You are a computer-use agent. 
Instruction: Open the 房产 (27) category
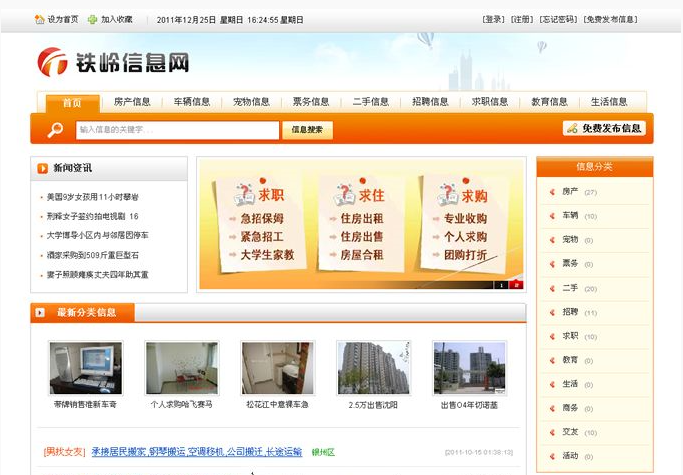[x=579, y=192]
